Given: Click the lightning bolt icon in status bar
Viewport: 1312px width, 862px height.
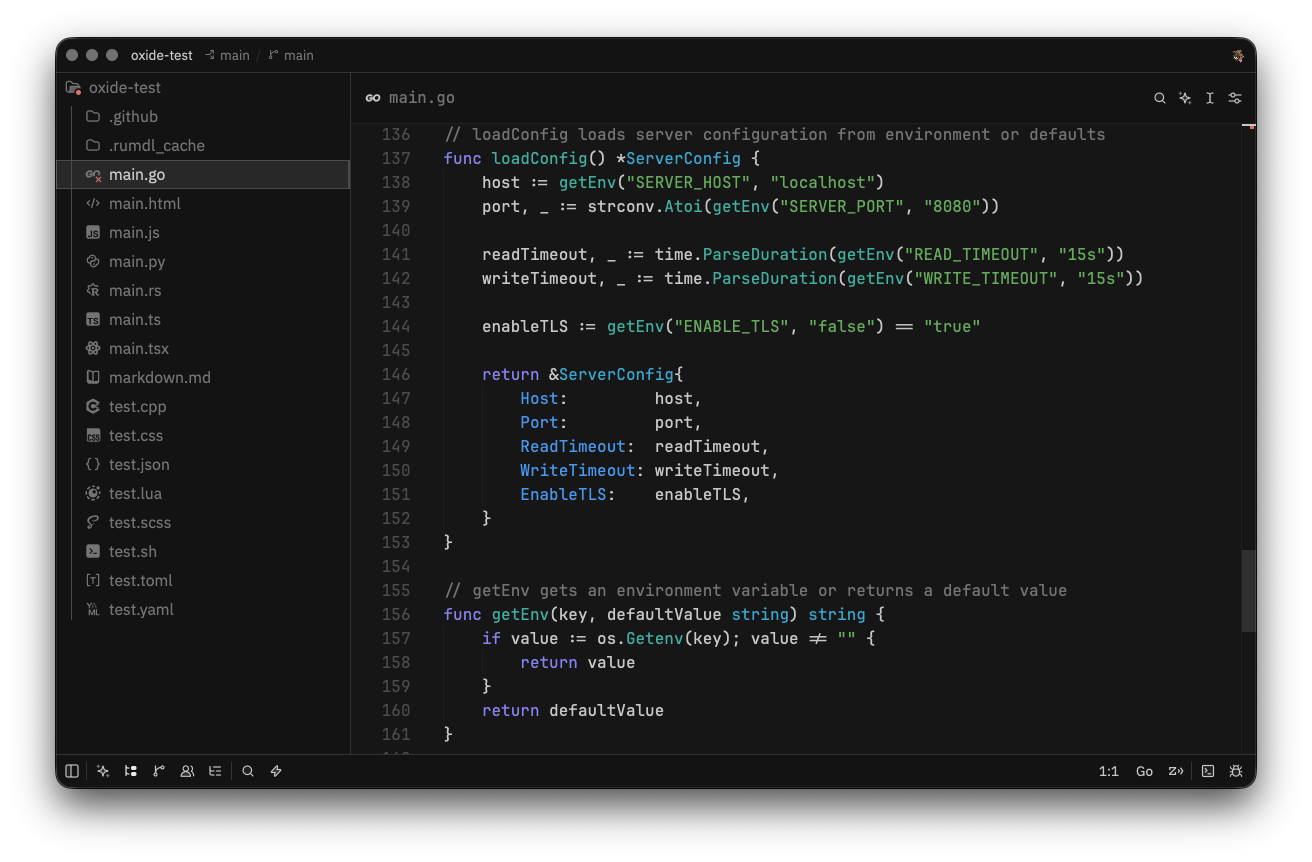Looking at the screenshot, I should point(276,771).
